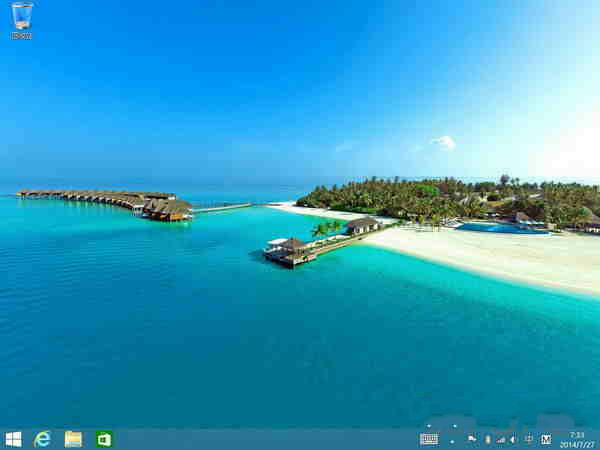Screen dimensions: 600x450
Task: Launch Internet Explorer from the taskbar
Action: (42, 439)
